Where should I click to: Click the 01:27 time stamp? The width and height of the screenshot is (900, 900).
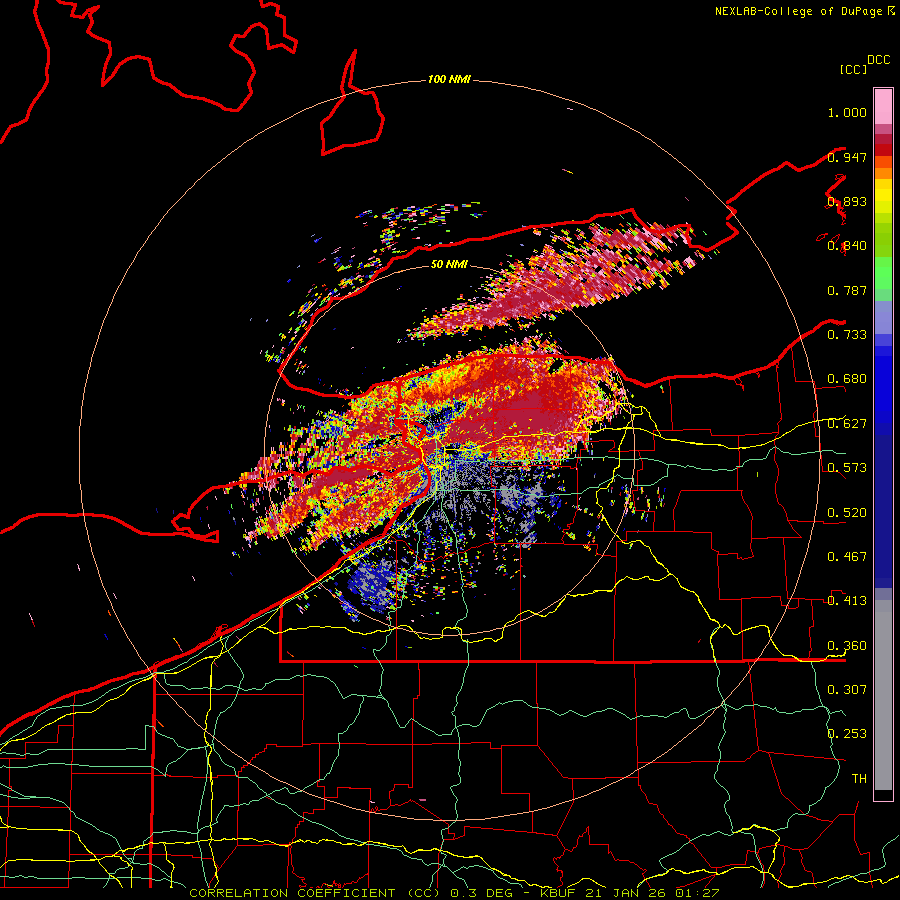coord(697,893)
